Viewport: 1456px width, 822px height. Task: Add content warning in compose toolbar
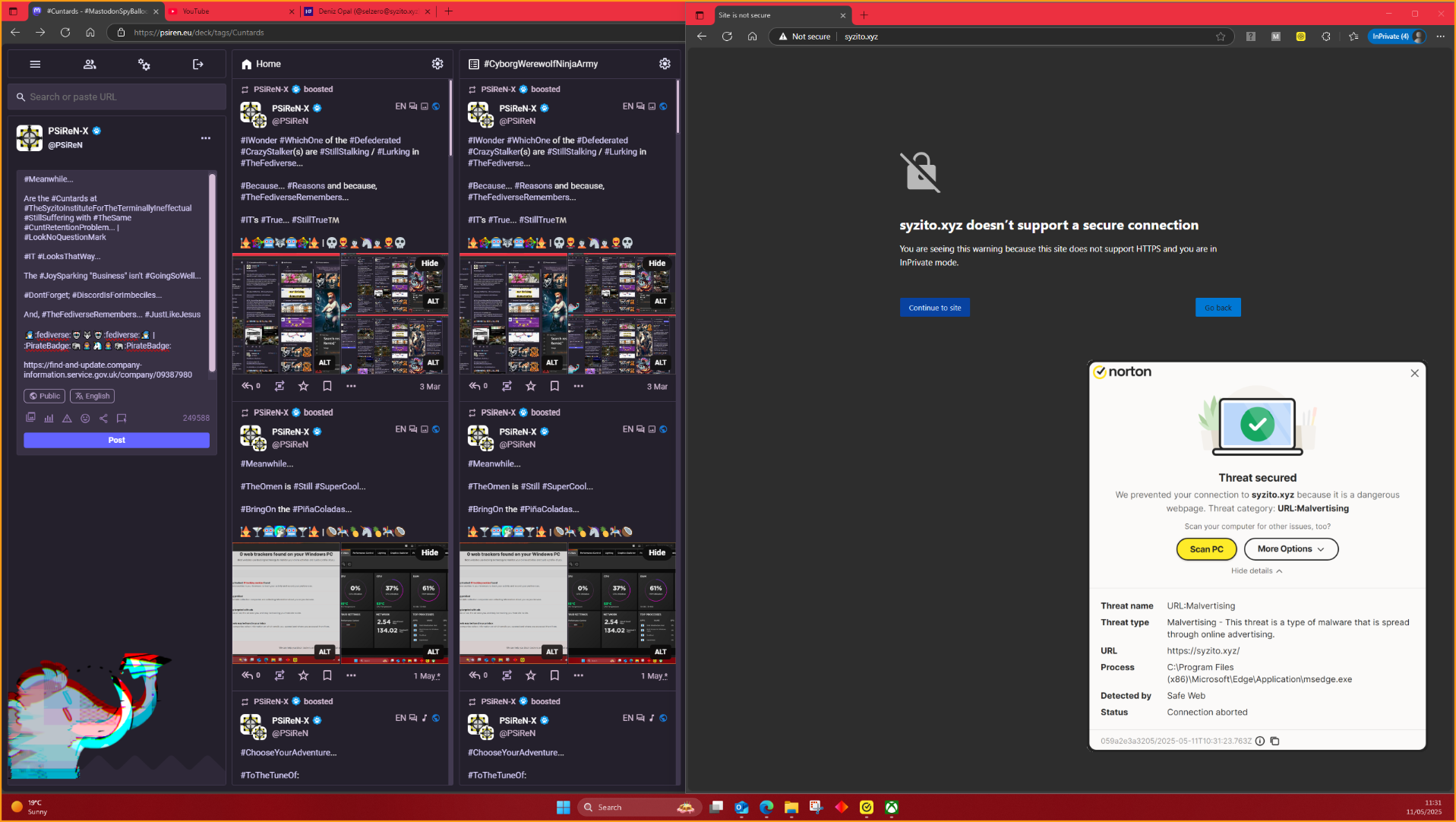point(67,418)
